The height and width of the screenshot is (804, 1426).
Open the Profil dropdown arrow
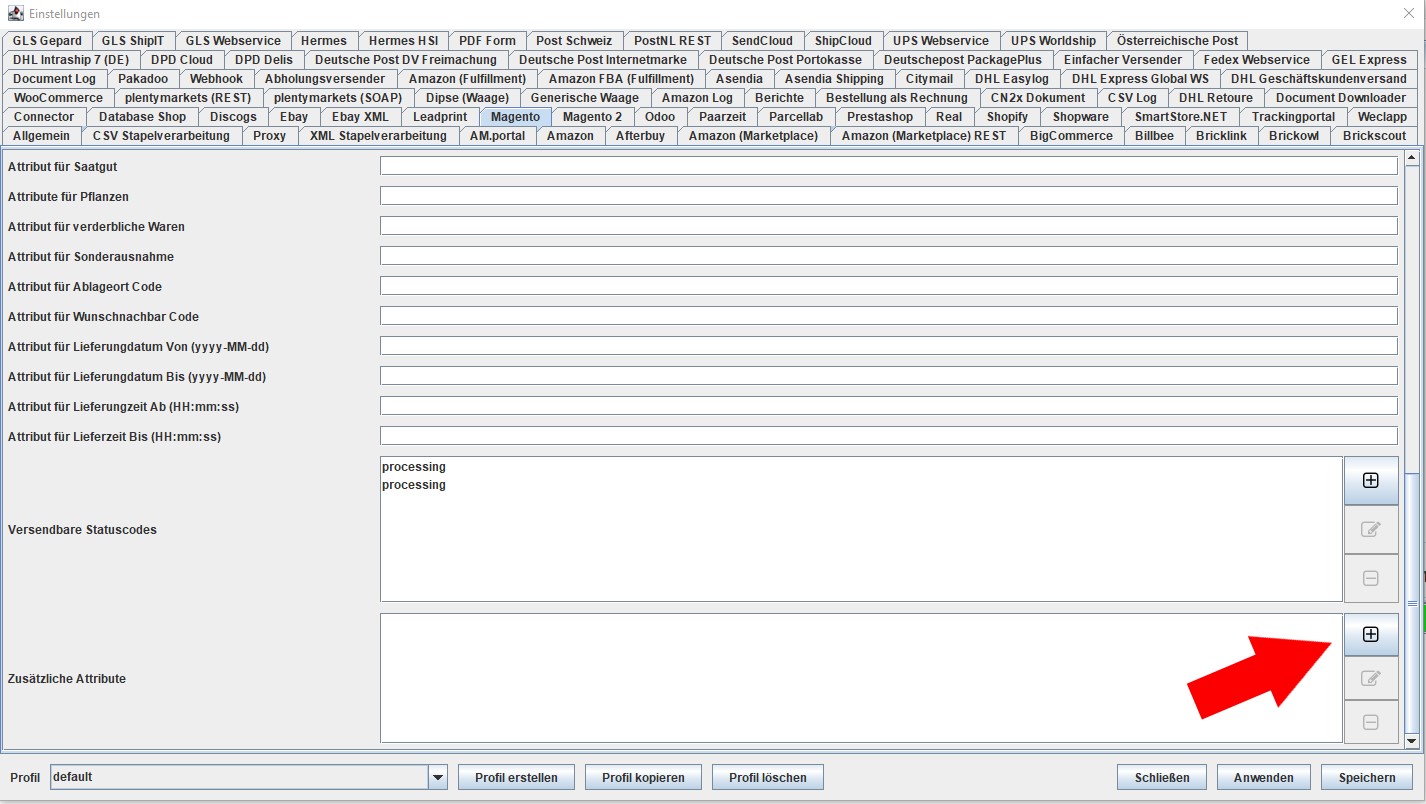[437, 777]
